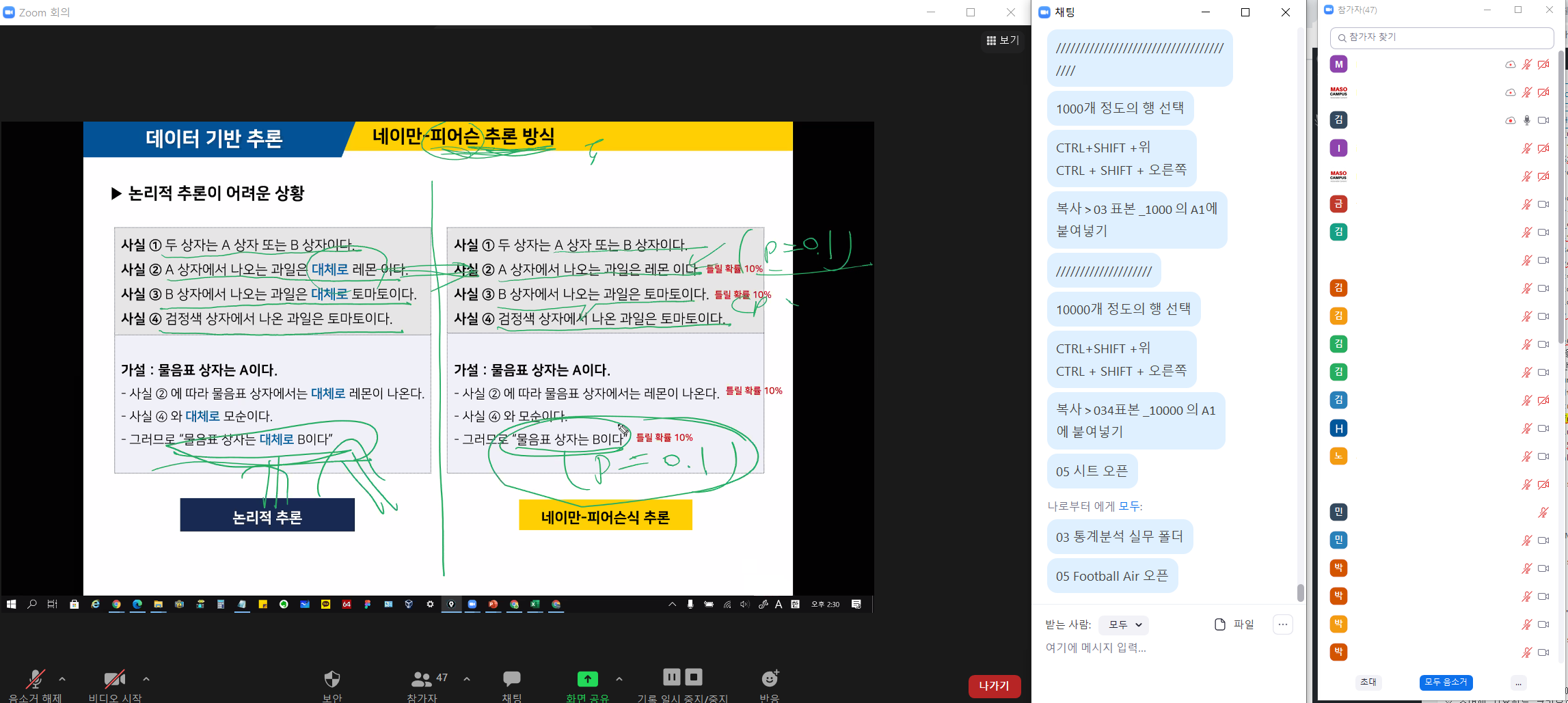
Task: Click the chat panel vertical scrollbar thumb
Action: coord(1300,592)
